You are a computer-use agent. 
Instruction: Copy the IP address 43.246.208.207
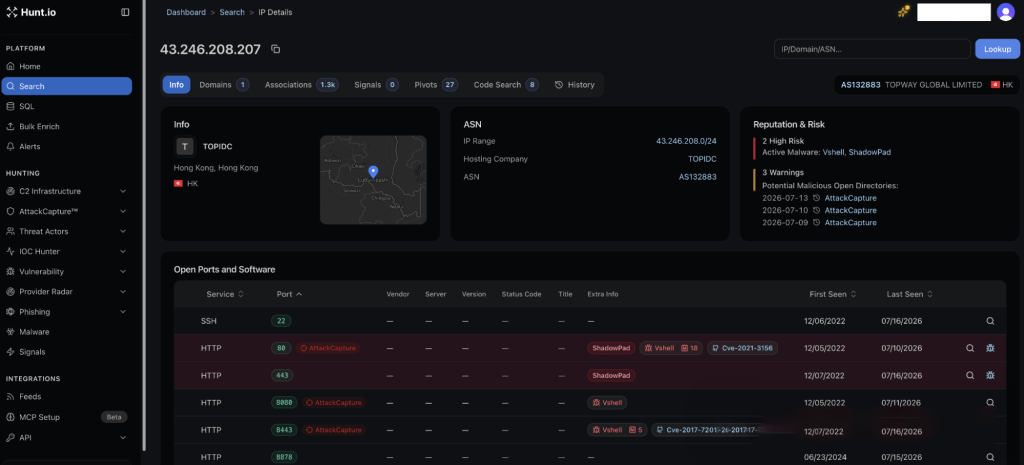(276, 49)
